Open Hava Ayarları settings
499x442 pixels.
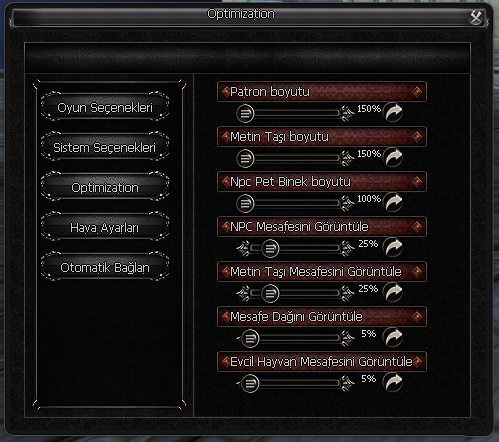tap(105, 227)
